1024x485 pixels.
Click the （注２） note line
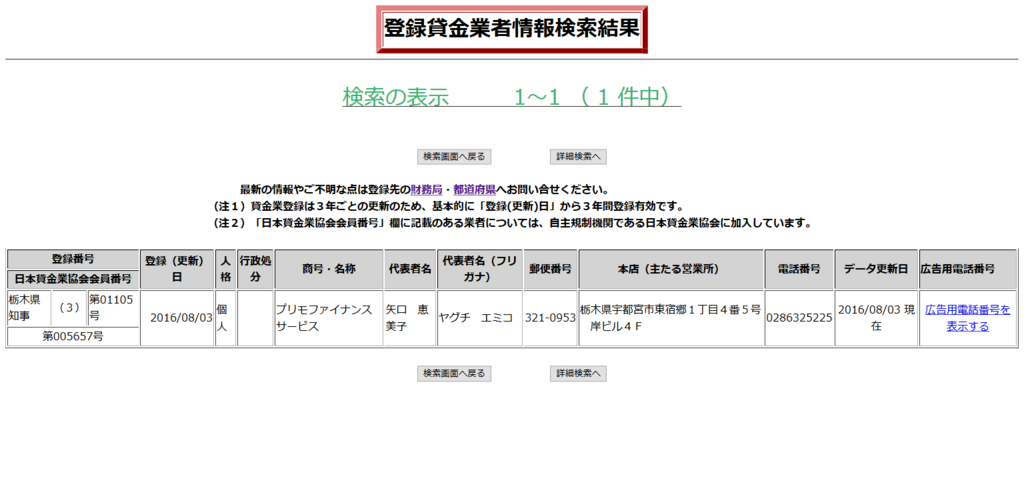click(513, 223)
